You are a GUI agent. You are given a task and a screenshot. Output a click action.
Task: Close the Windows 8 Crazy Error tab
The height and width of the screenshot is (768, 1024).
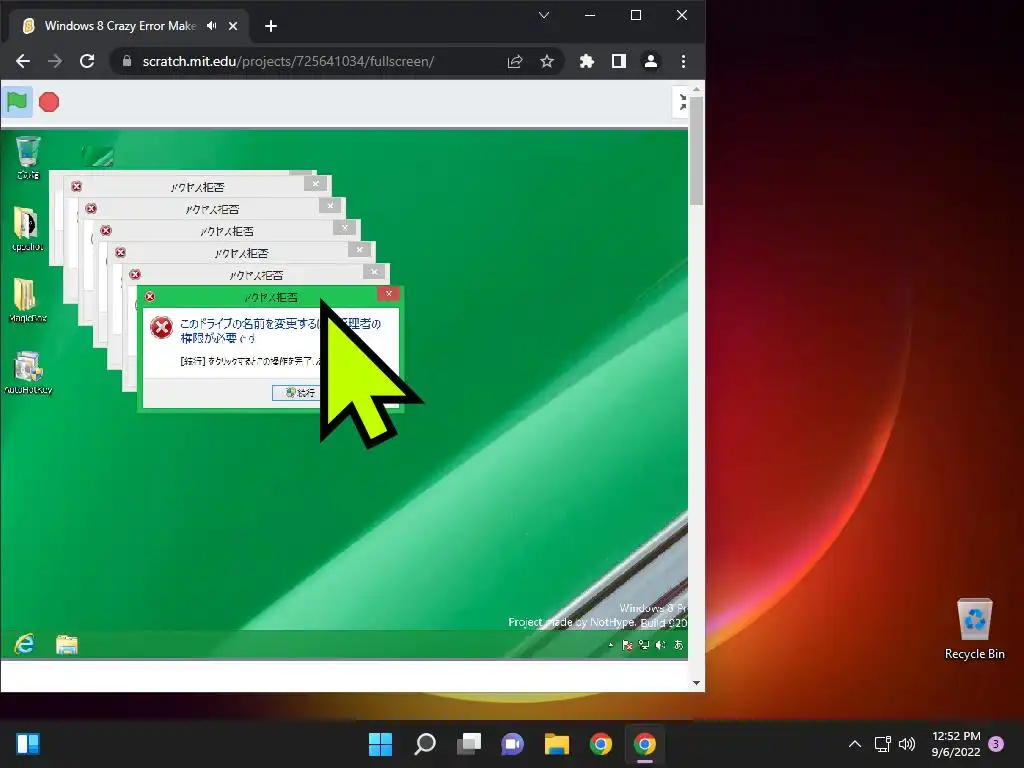click(x=233, y=26)
